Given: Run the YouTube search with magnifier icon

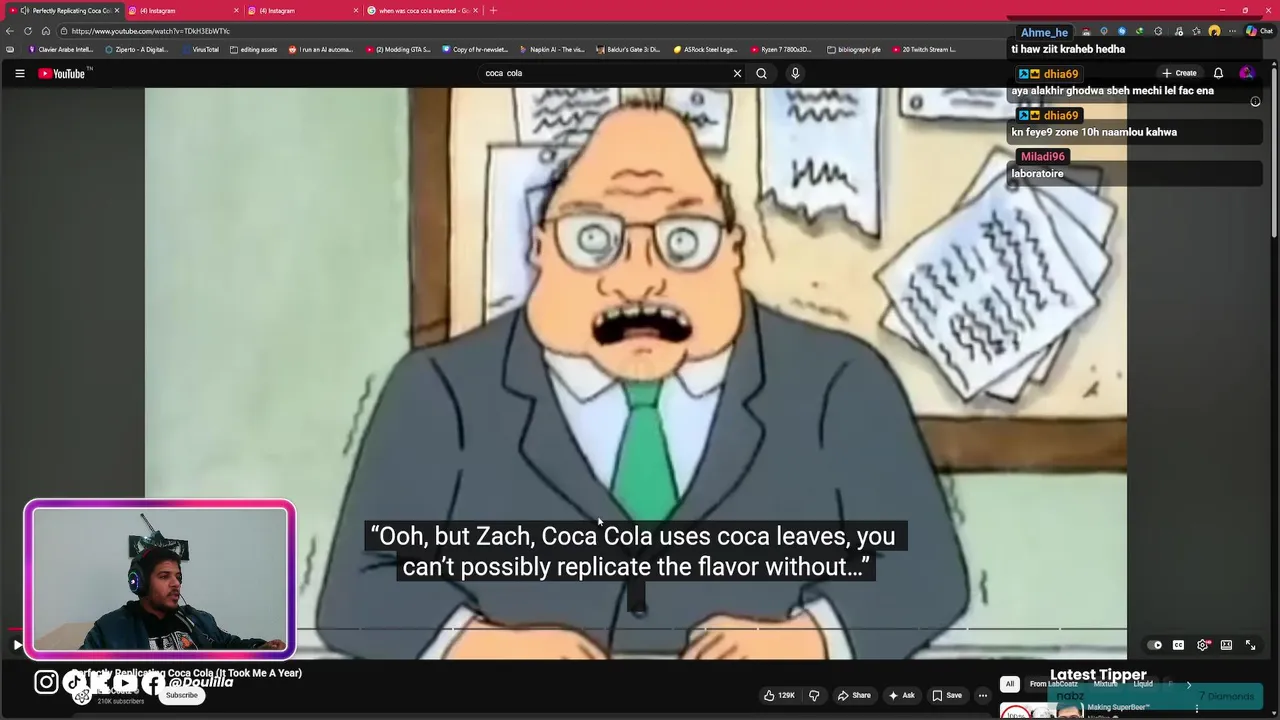Looking at the screenshot, I should 761,73.
